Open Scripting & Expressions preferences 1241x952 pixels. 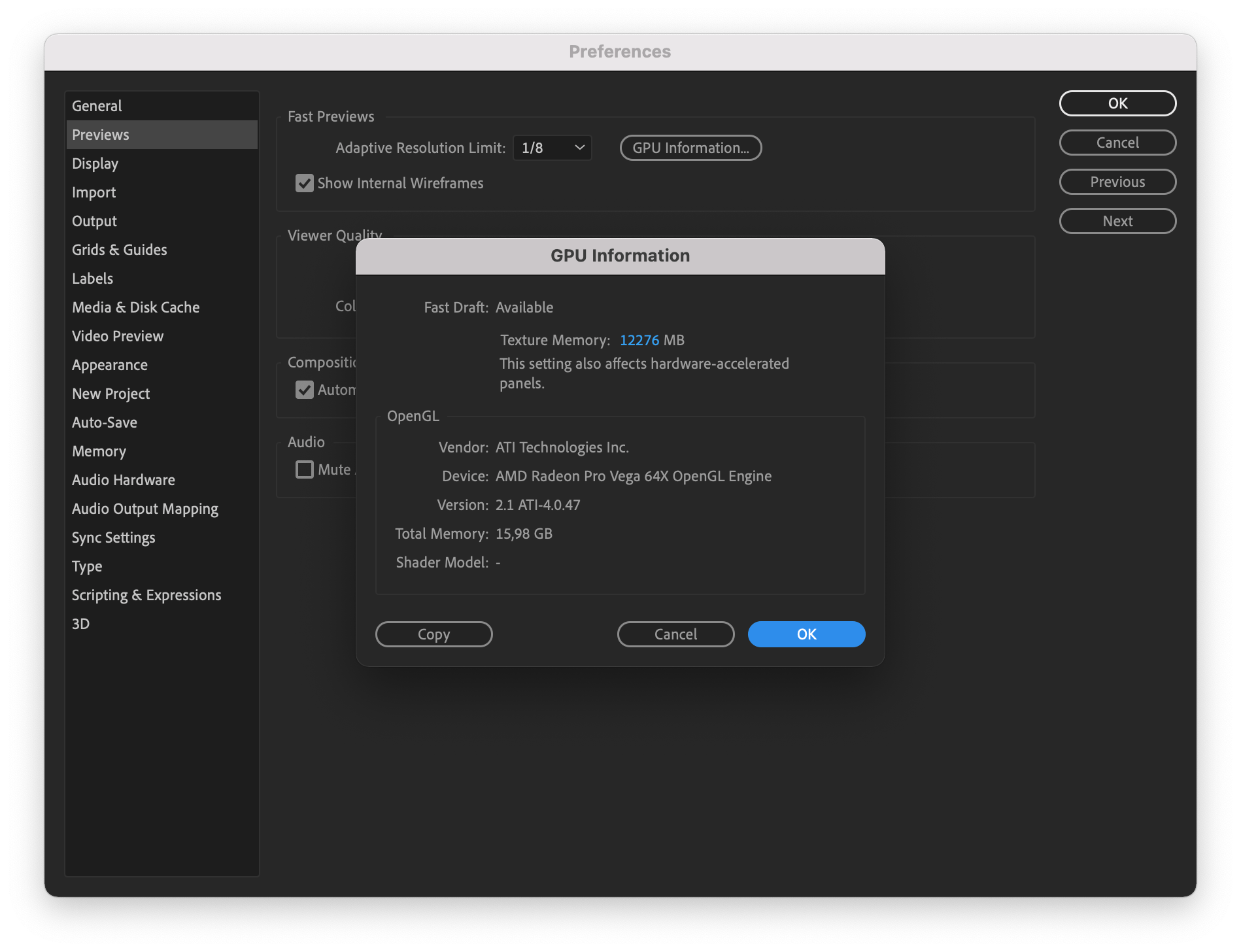pos(146,595)
